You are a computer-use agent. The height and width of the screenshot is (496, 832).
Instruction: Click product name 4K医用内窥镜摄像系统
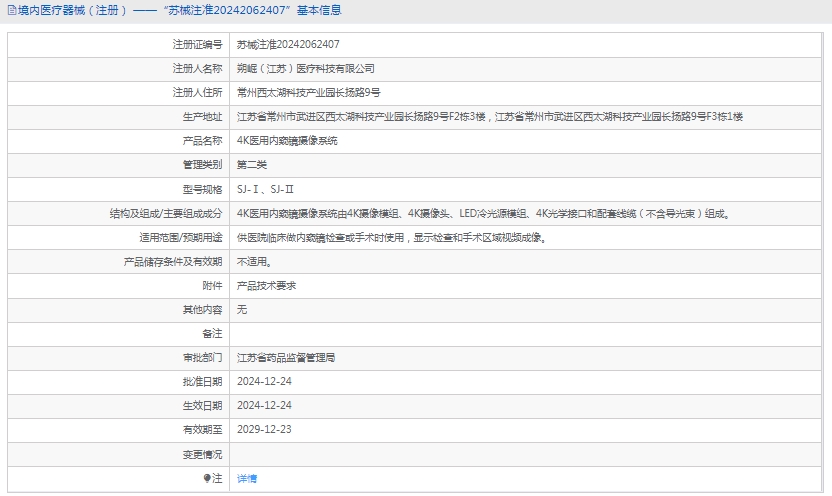[x=287, y=141]
